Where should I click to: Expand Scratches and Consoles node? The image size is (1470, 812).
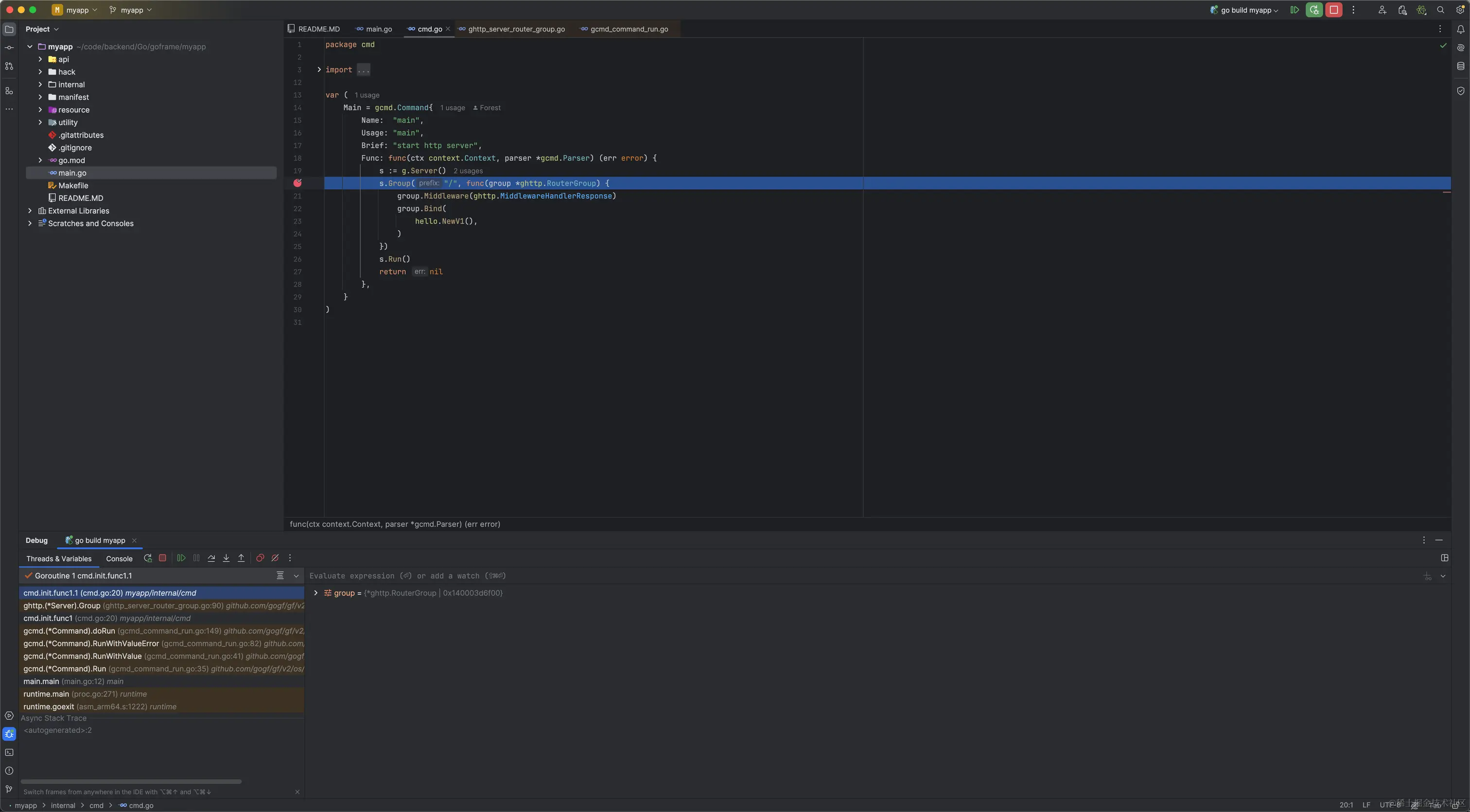[30, 223]
